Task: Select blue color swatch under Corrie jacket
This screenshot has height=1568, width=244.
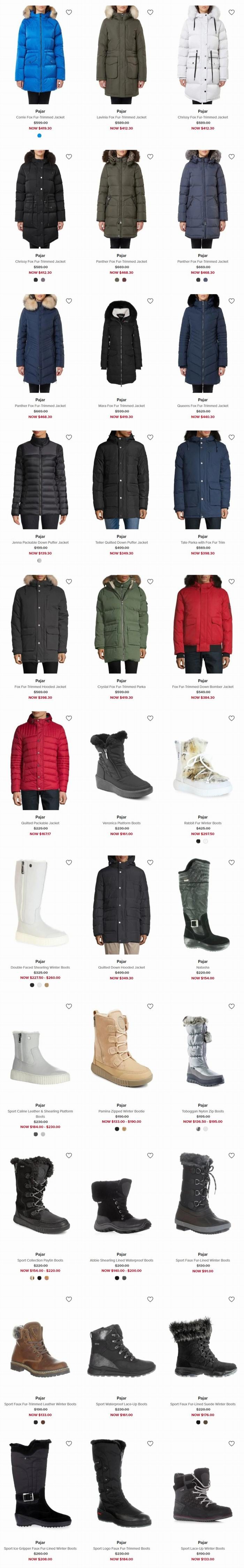Action: click(39, 136)
